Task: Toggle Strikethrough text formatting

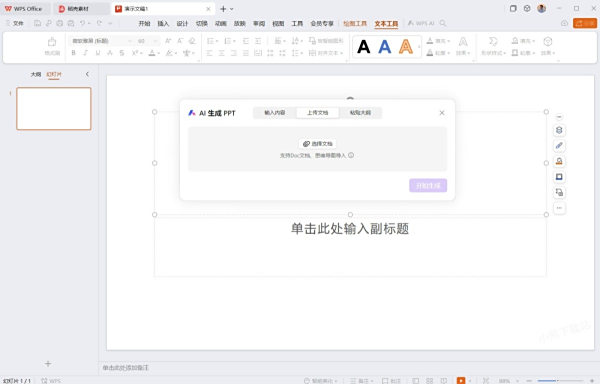Action: (x=122, y=53)
